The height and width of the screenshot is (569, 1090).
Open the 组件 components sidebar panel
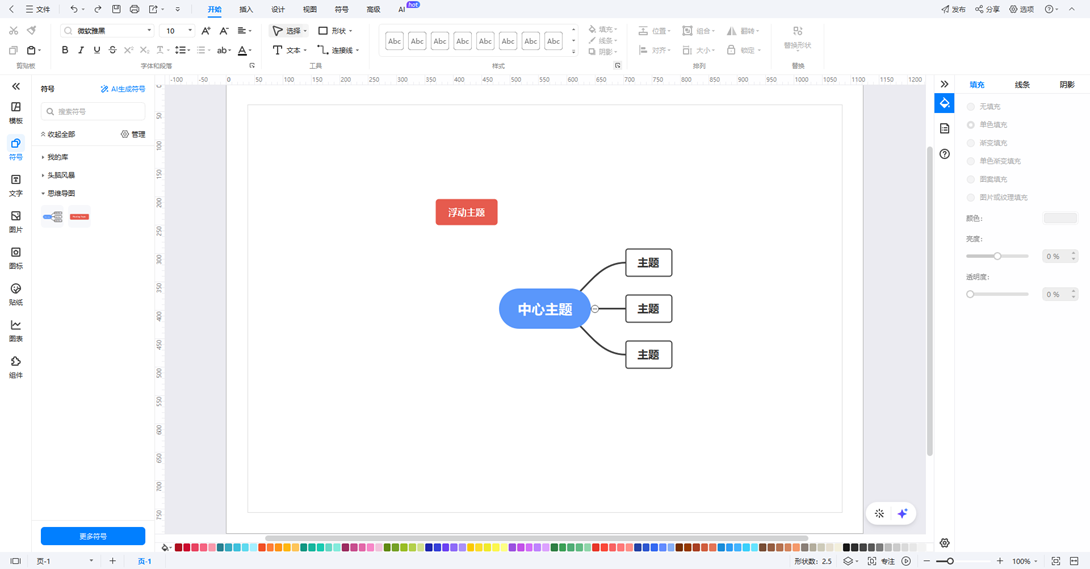pyautogui.click(x=16, y=366)
